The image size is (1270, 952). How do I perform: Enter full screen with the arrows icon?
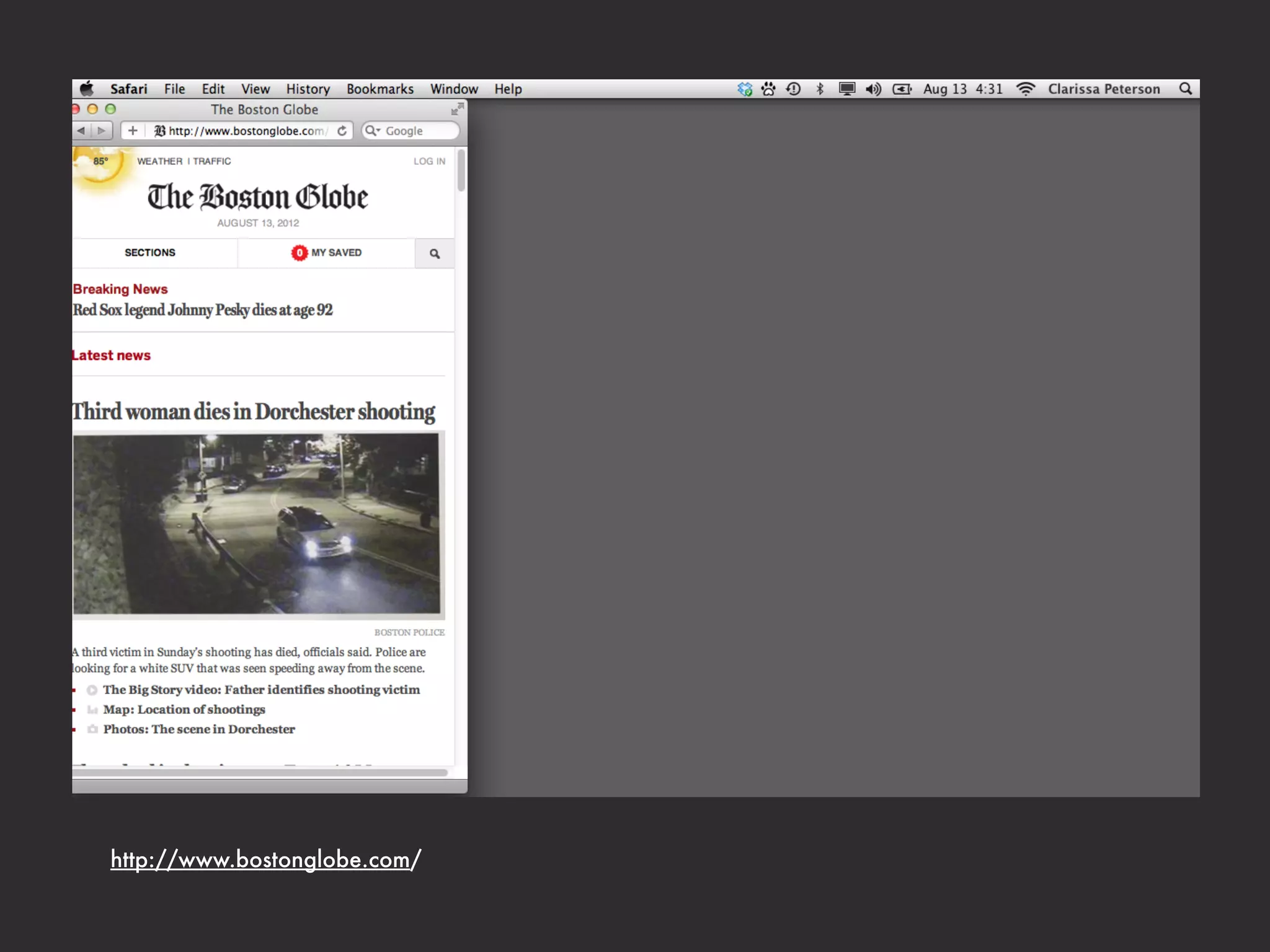point(457,110)
